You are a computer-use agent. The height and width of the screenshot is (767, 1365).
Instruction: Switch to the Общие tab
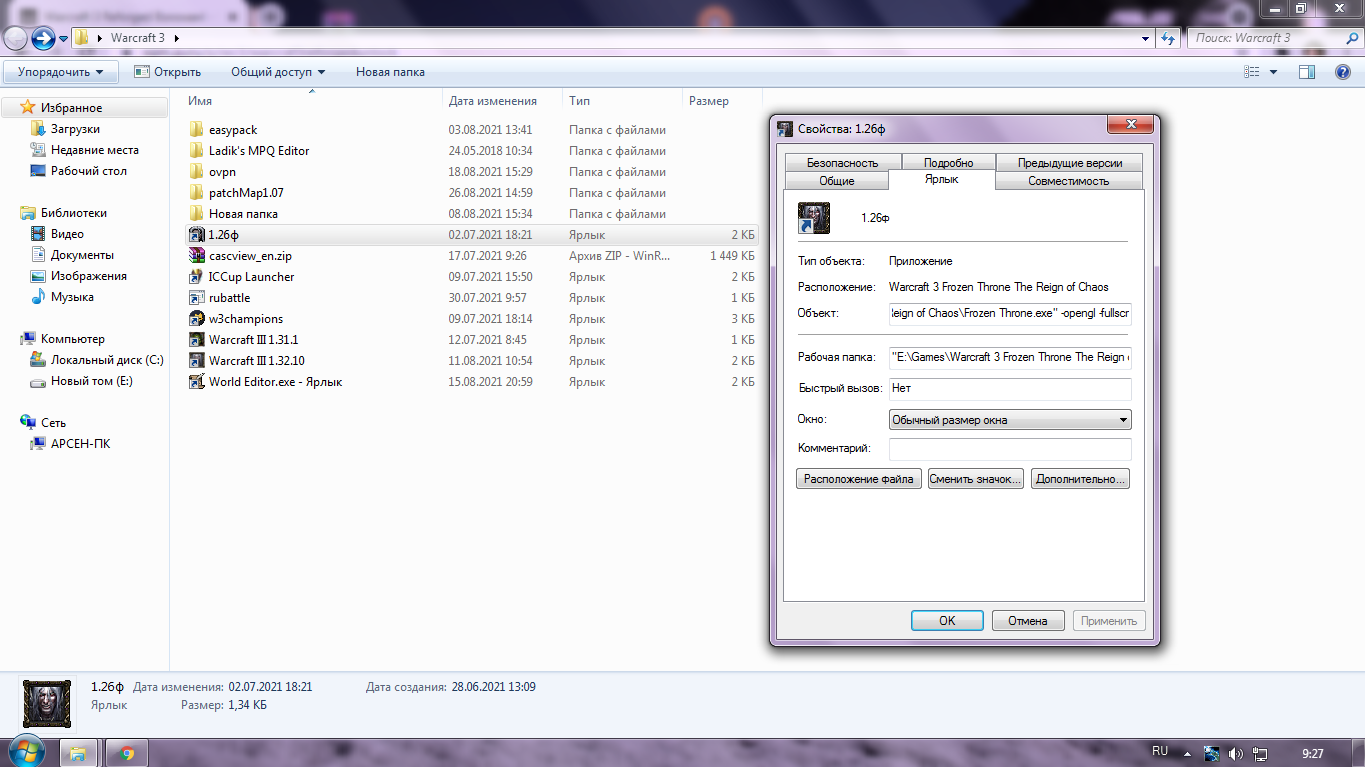click(836, 181)
